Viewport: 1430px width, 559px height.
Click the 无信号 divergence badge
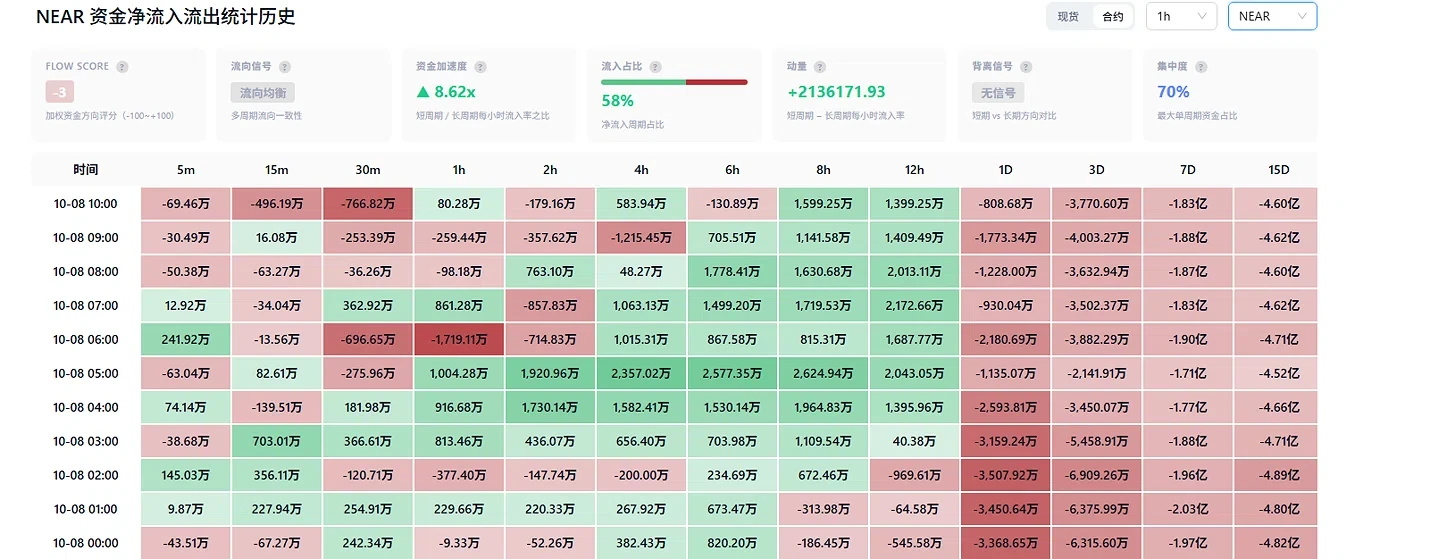tap(997, 93)
